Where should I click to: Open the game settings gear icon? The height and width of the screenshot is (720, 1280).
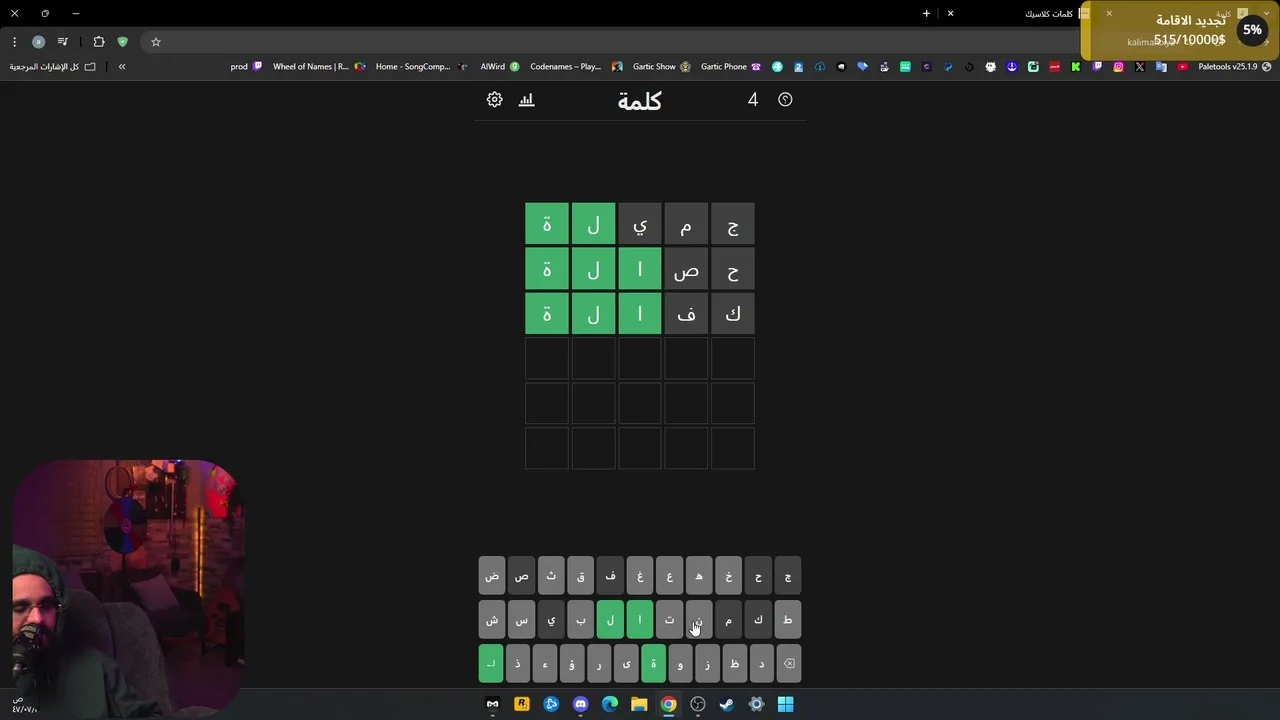coord(494,99)
